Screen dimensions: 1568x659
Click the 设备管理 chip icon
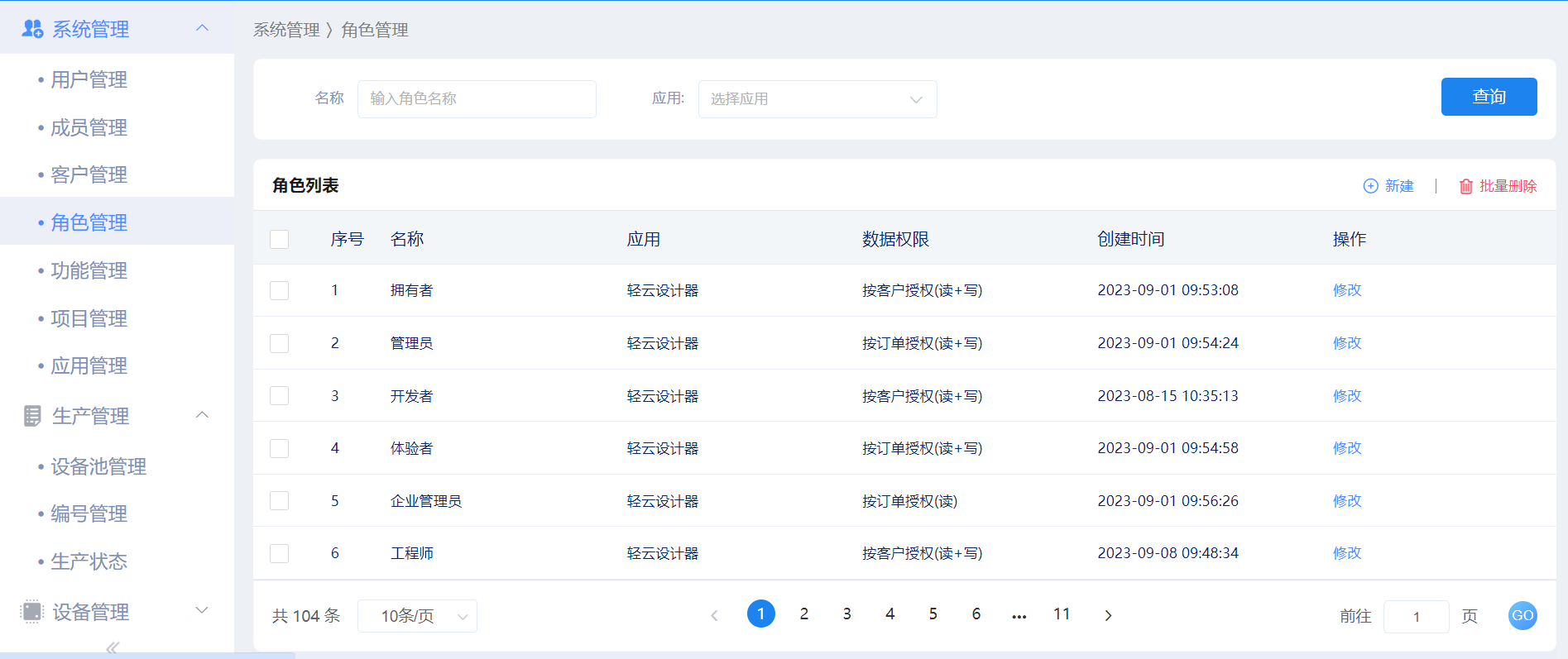pos(31,612)
